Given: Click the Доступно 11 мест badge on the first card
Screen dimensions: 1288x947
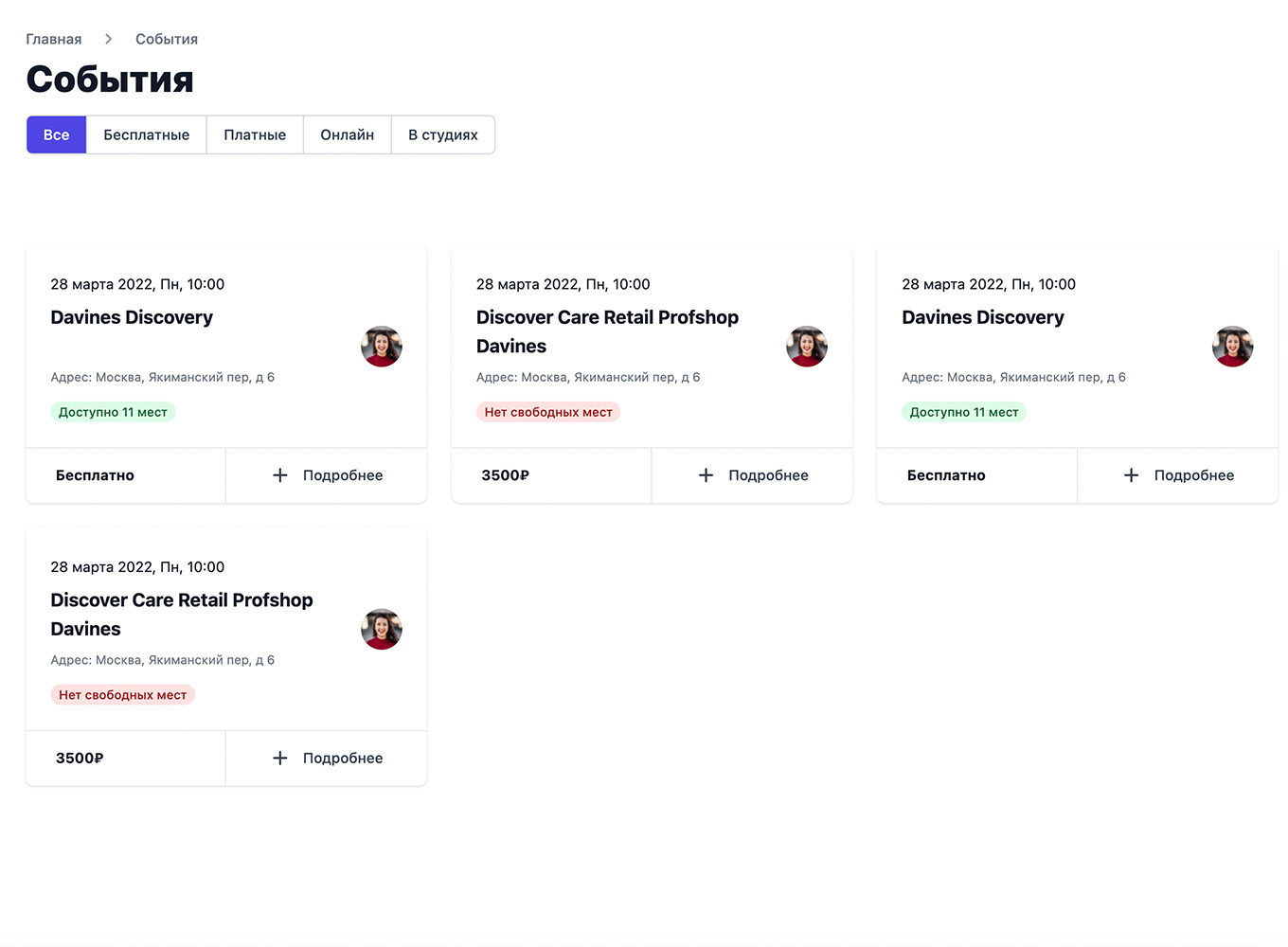Looking at the screenshot, I should click(113, 412).
